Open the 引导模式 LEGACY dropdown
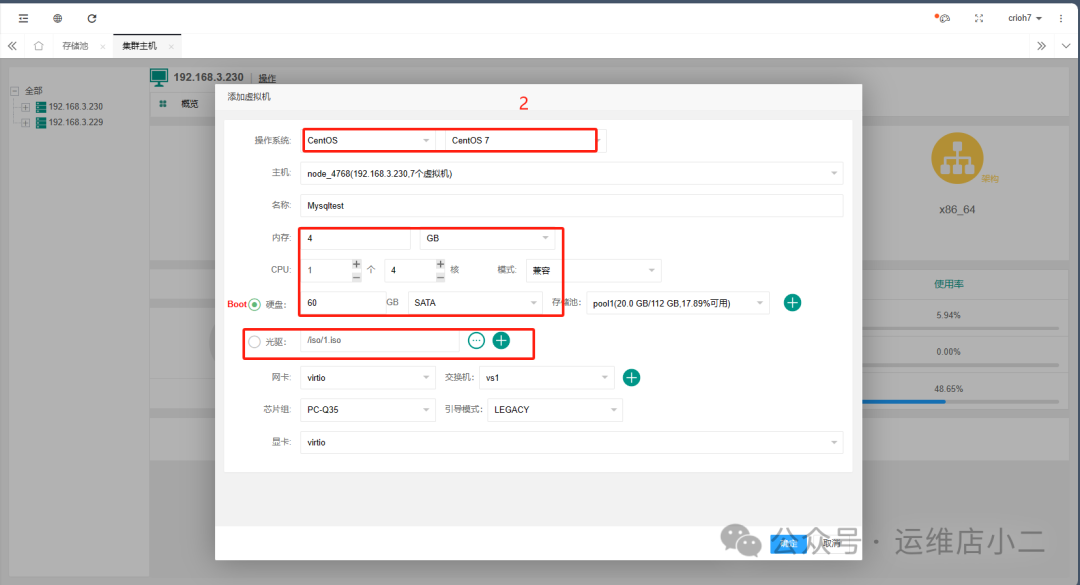The image size is (1080, 585). pos(554,410)
